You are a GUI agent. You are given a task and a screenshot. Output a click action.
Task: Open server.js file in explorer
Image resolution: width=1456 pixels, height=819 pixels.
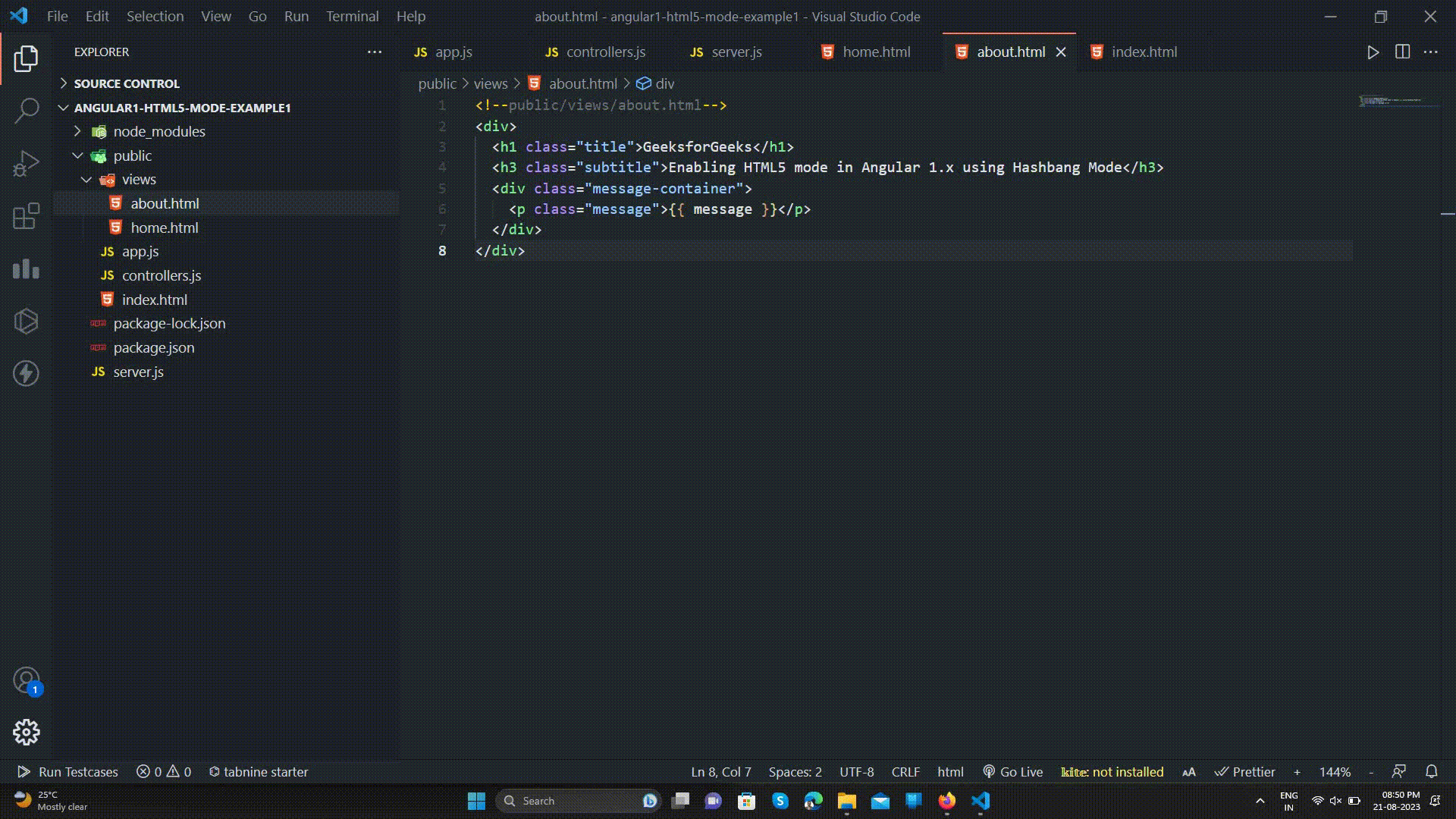point(138,372)
